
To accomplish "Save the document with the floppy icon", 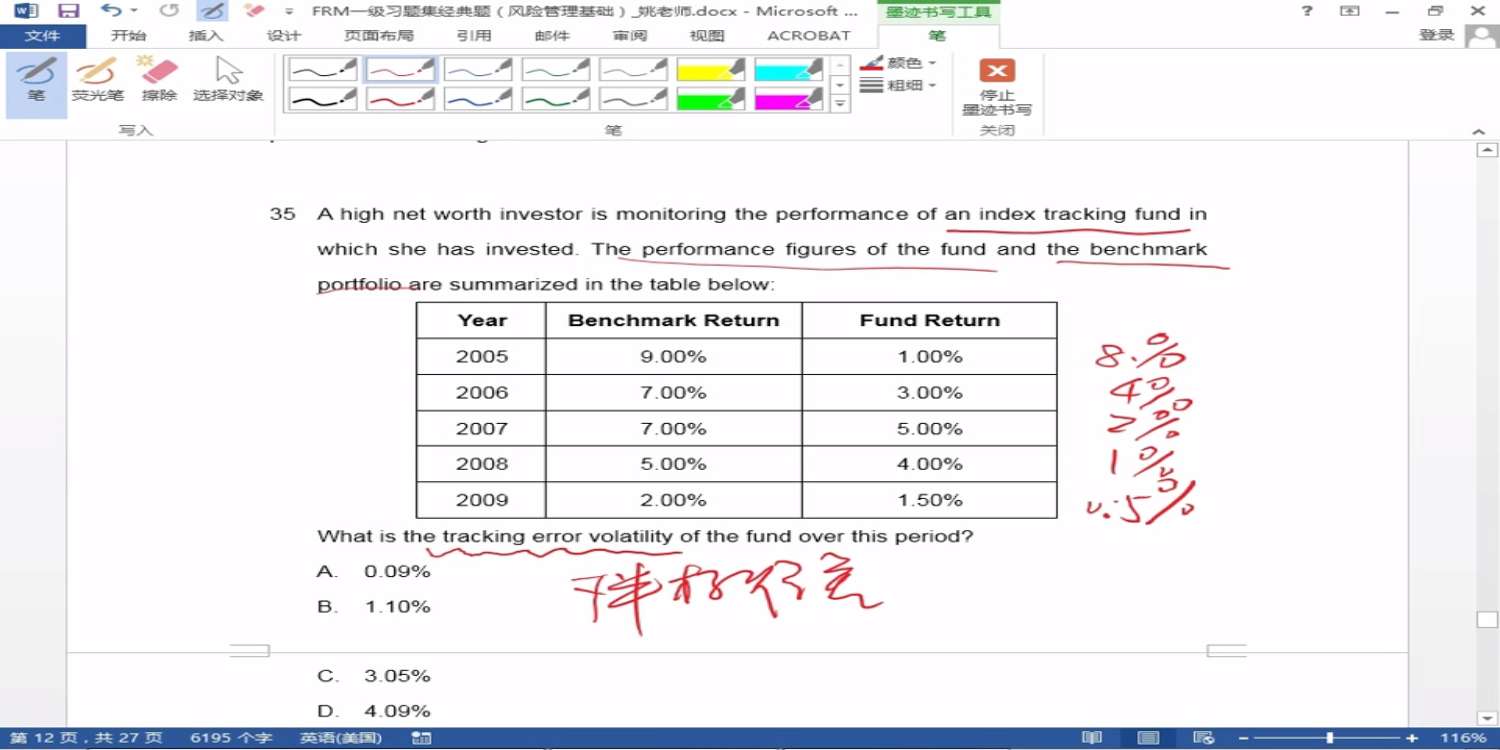I will pyautogui.click(x=69, y=11).
